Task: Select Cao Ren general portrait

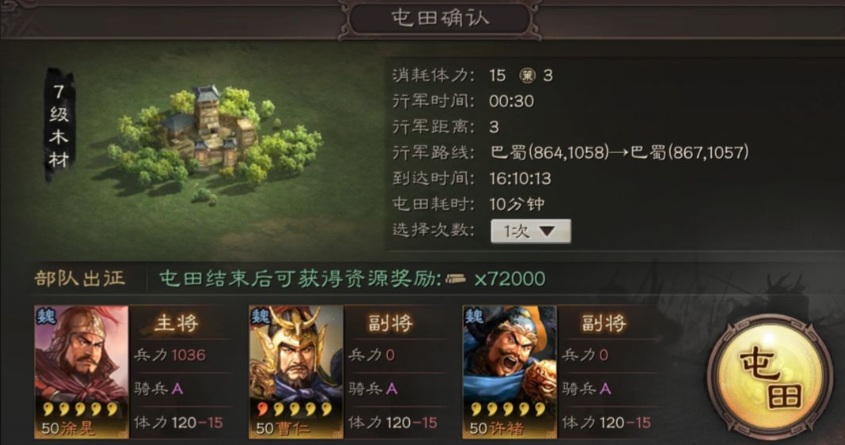Action: click(x=296, y=372)
